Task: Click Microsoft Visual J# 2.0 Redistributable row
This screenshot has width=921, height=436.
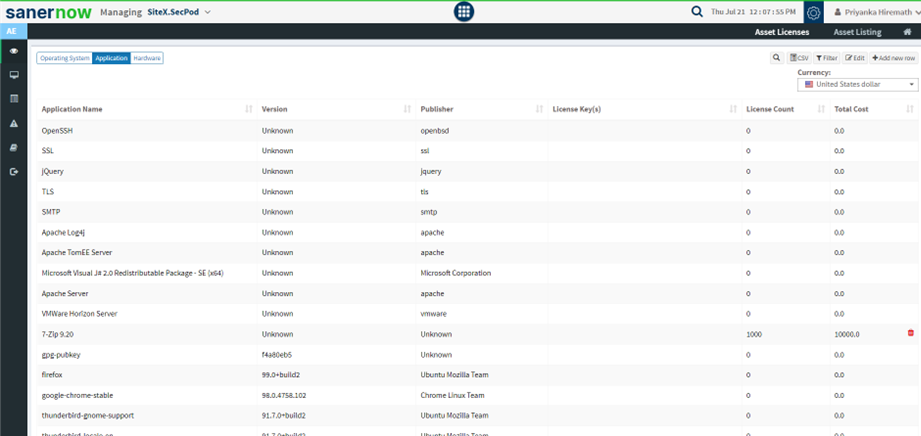Action: pos(133,273)
